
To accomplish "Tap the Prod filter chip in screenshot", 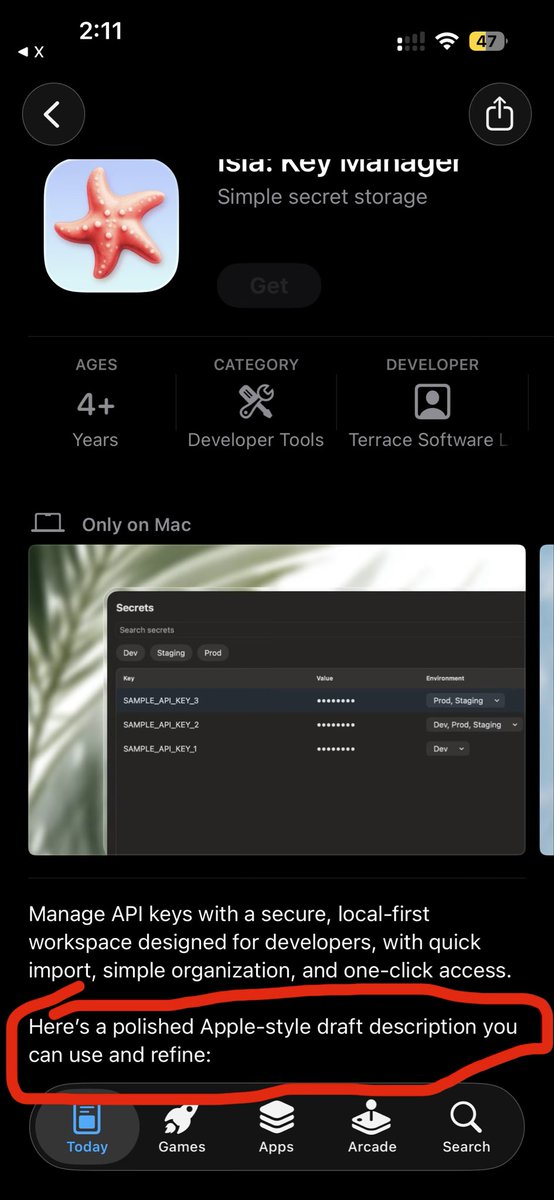I will (213, 652).
